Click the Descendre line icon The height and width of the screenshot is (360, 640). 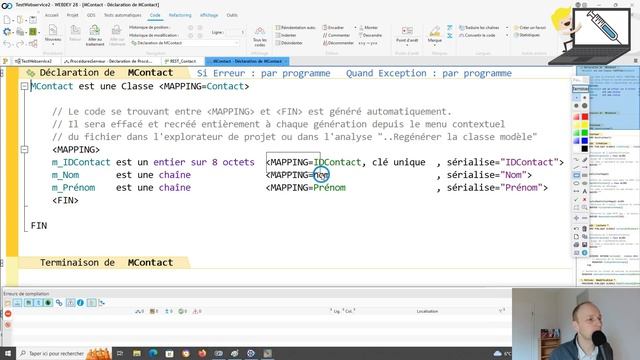pos(361,35)
